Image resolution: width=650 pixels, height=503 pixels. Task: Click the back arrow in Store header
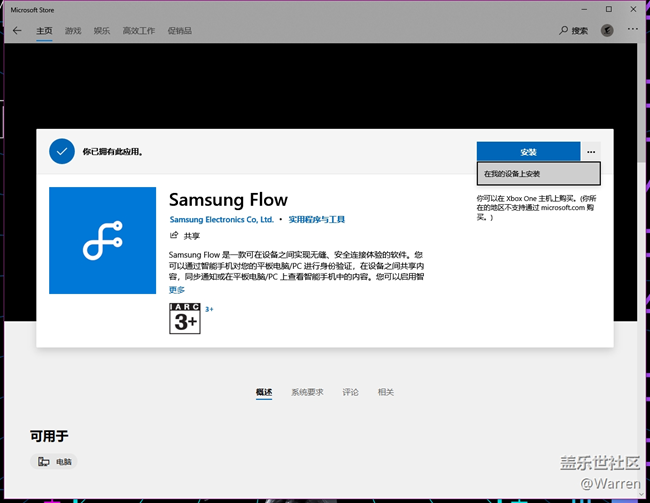(16, 31)
